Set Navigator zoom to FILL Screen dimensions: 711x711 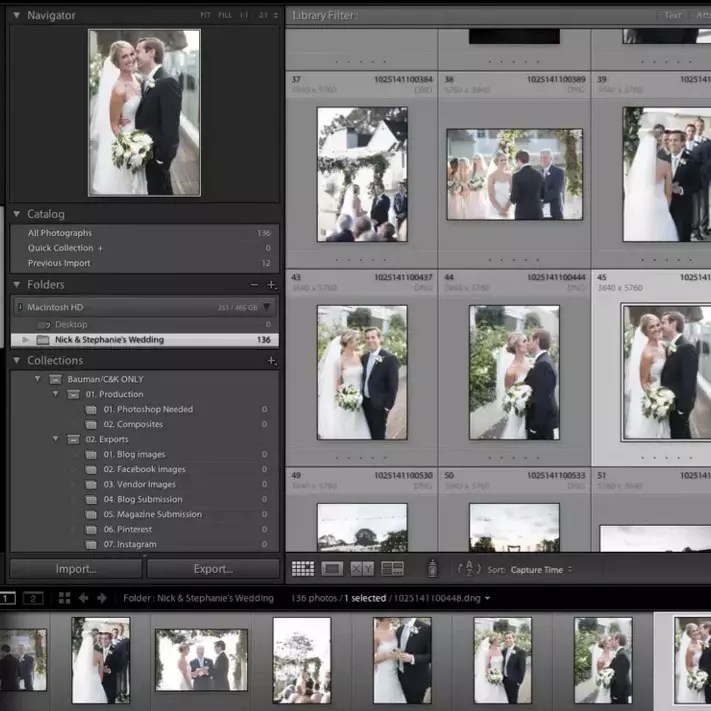tap(225, 15)
